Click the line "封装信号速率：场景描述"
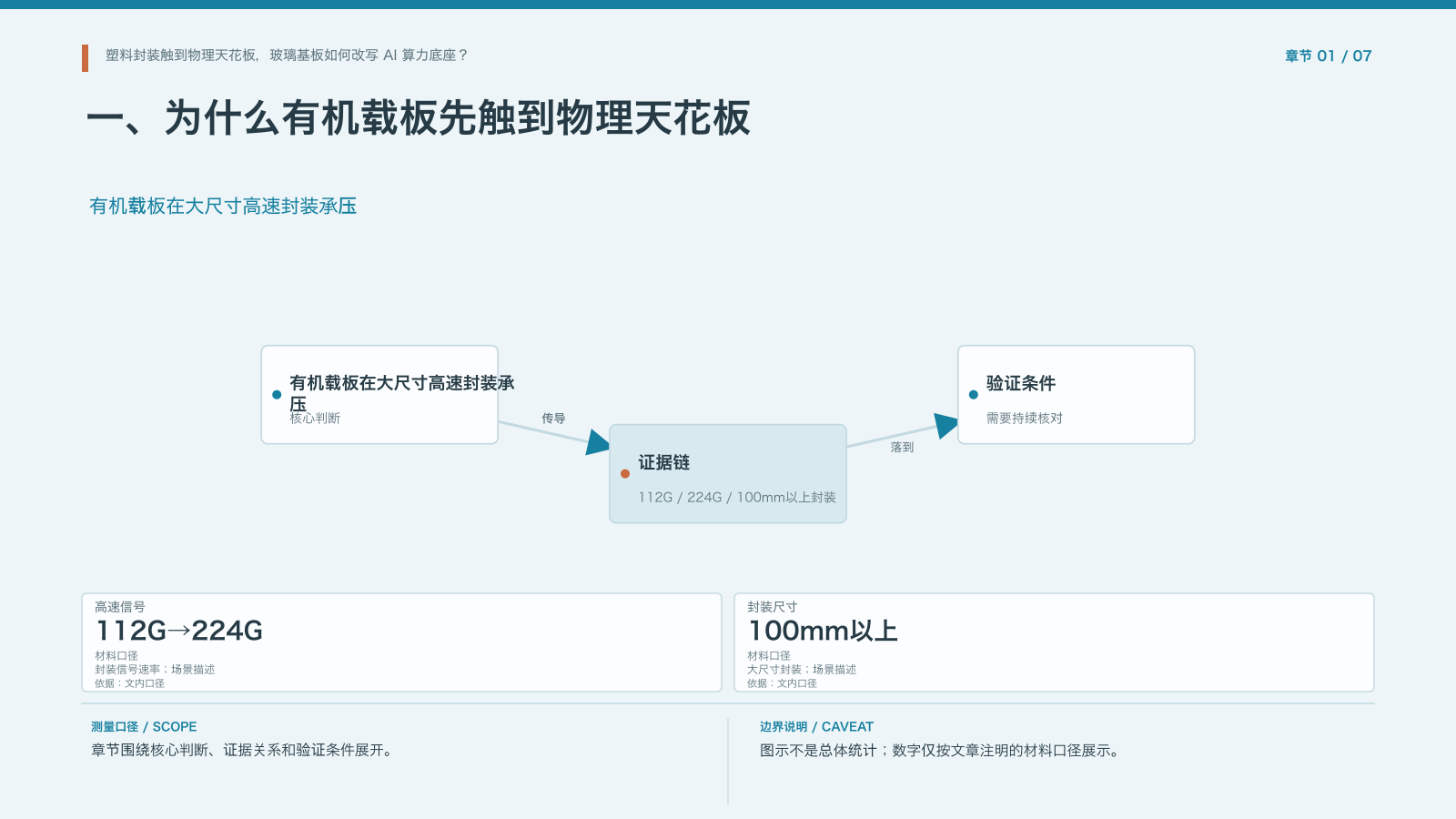Screen dimensions: 1456x819 (155, 670)
